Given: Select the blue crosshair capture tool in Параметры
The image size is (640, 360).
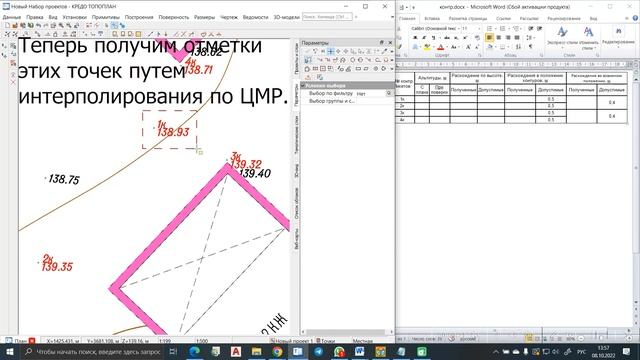Looking at the screenshot, I should pyautogui.click(x=331, y=51).
